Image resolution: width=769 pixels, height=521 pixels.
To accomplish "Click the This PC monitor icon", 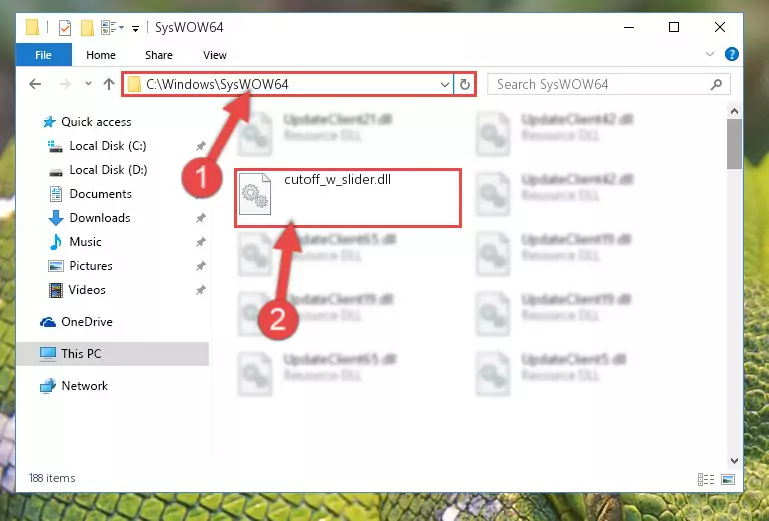I will (48, 354).
